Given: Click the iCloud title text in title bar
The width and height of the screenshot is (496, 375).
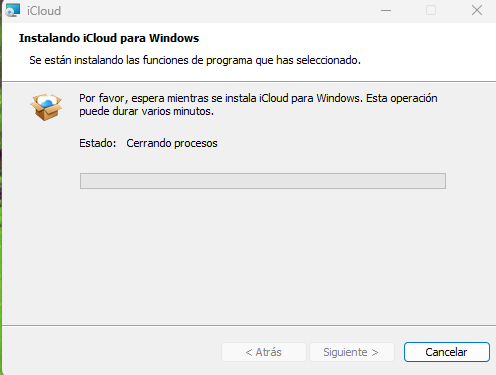Looking at the screenshot, I should pos(44,11).
